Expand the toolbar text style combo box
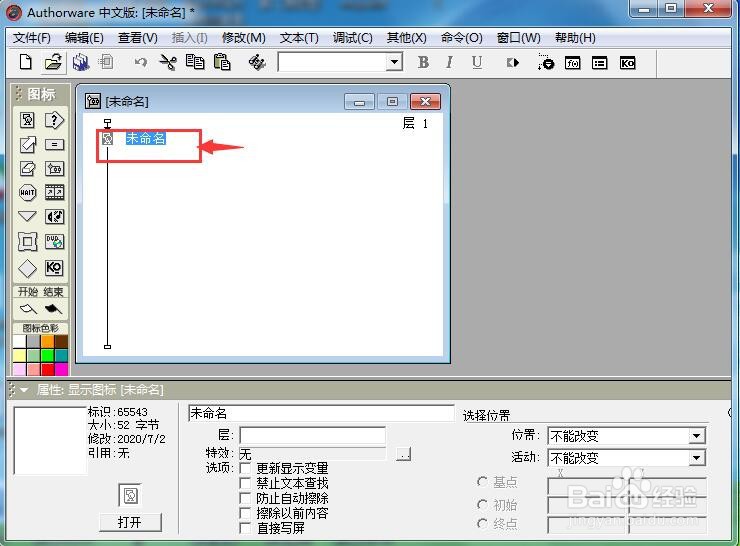Image resolution: width=740 pixels, height=546 pixels. click(393, 62)
